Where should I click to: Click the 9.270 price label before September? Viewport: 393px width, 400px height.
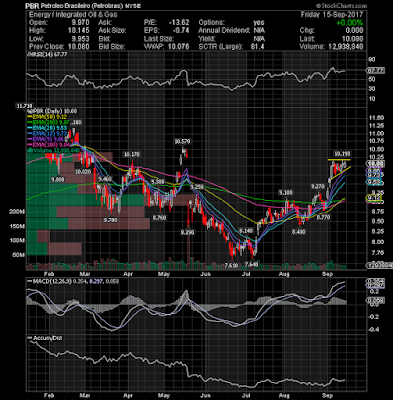click(x=317, y=186)
